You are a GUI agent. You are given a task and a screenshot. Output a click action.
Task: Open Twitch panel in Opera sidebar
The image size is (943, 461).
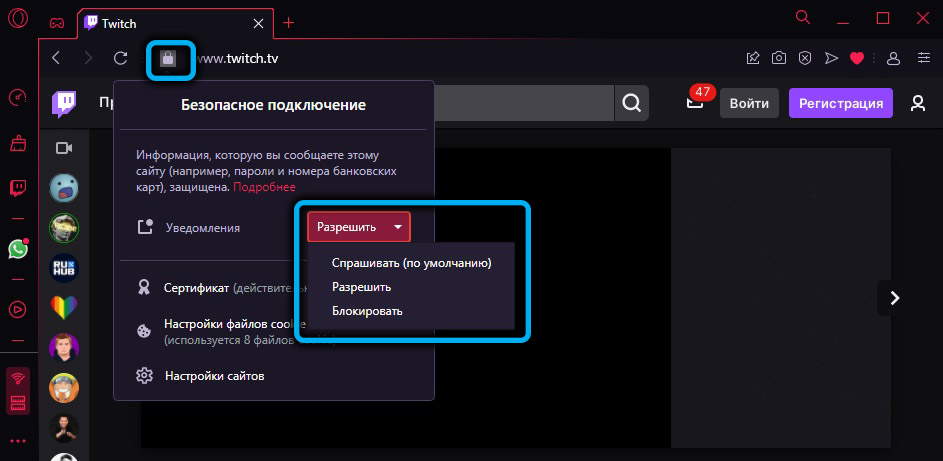(x=18, y=187)
